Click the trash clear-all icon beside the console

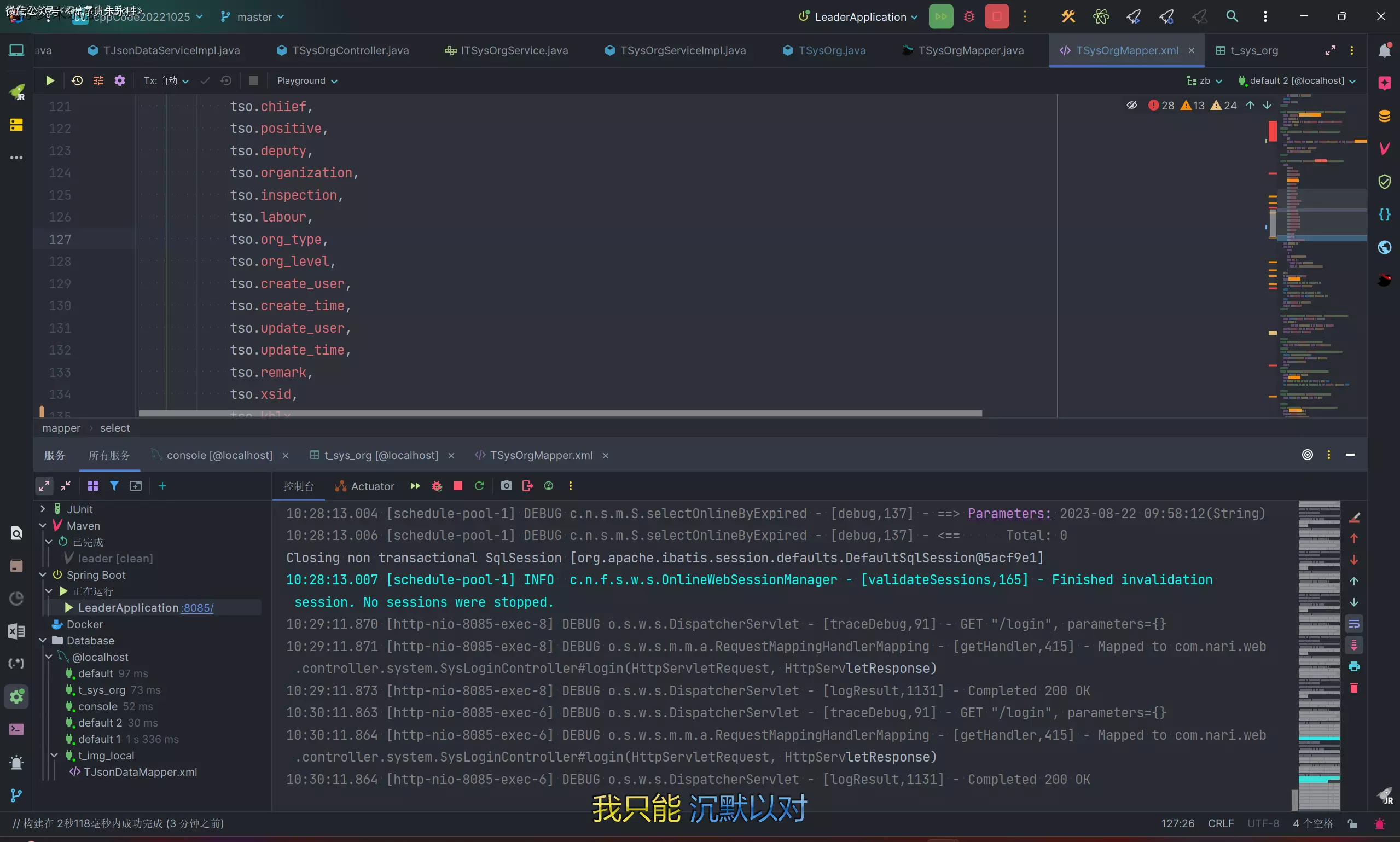tap(1353, 688)
